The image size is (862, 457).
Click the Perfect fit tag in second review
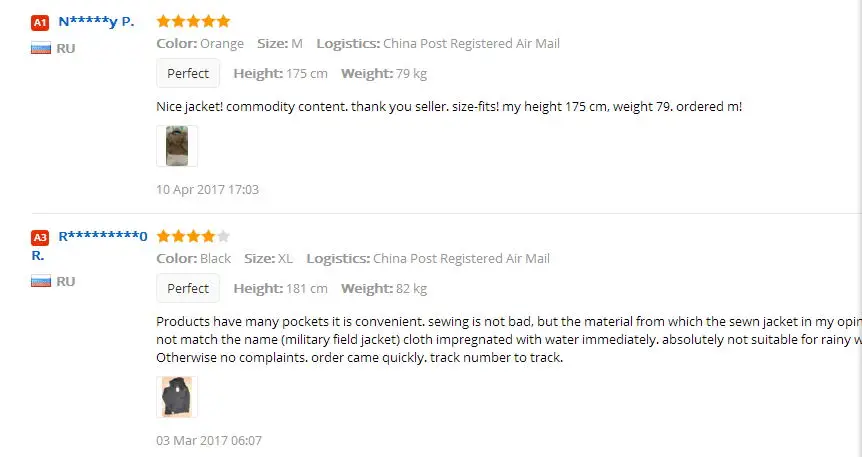coord(188,288)
